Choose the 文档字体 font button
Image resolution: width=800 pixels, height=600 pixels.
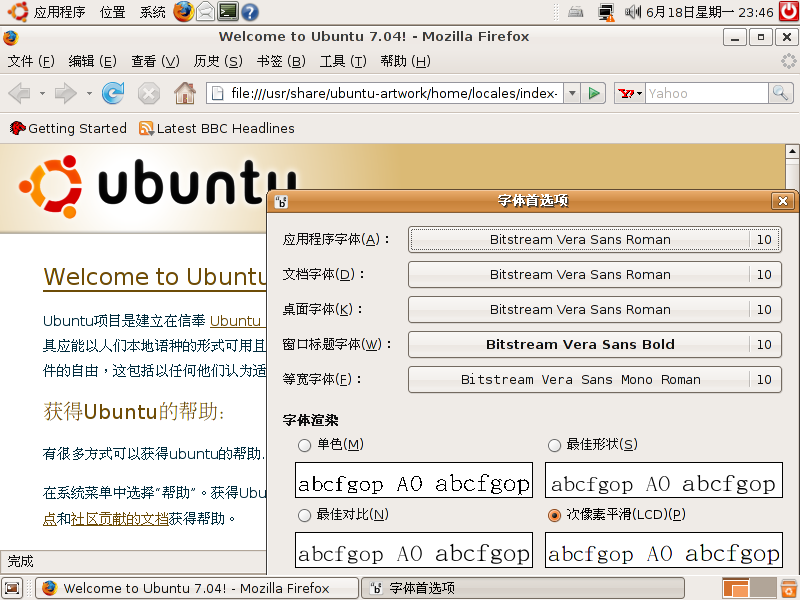coord(595,274)
